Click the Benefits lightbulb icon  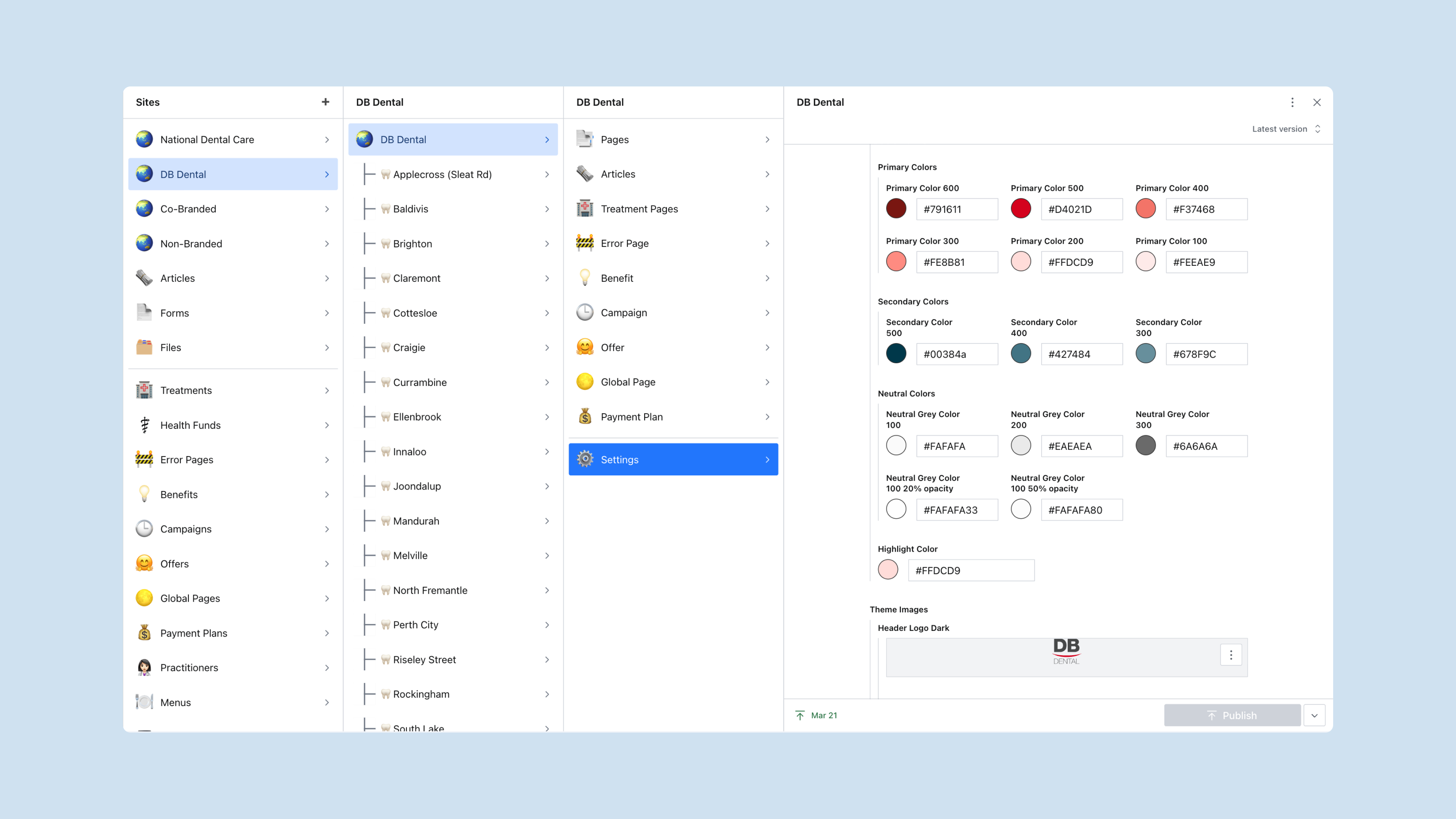click(144, 494)
